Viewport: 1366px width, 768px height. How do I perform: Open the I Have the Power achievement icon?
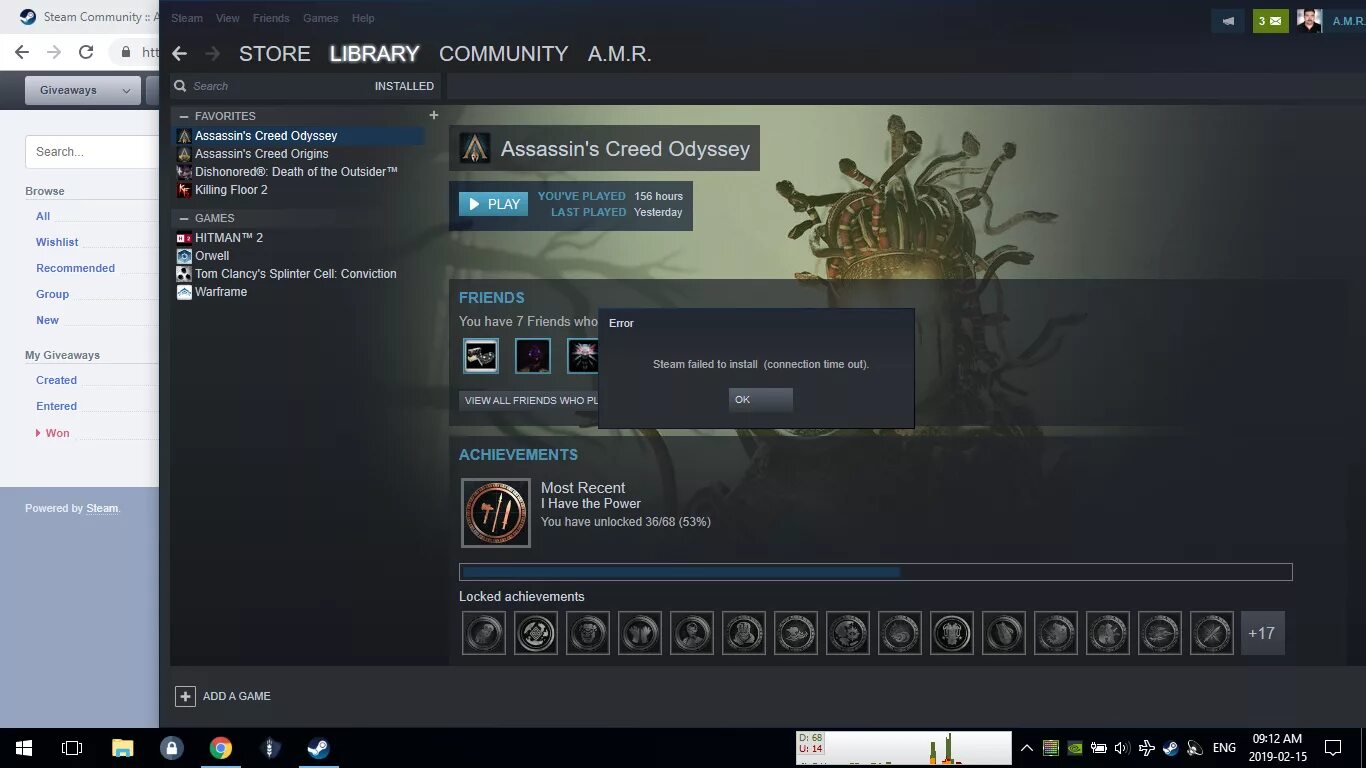click(496, 513)
